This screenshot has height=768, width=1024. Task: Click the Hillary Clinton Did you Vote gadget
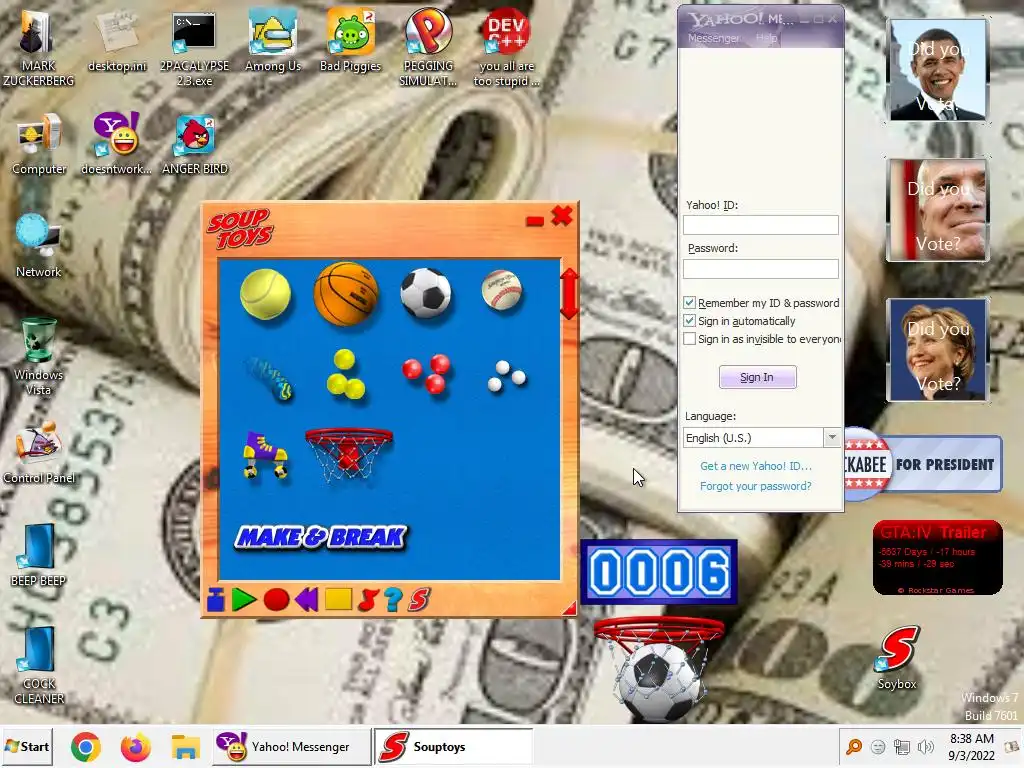click(938, 349)
